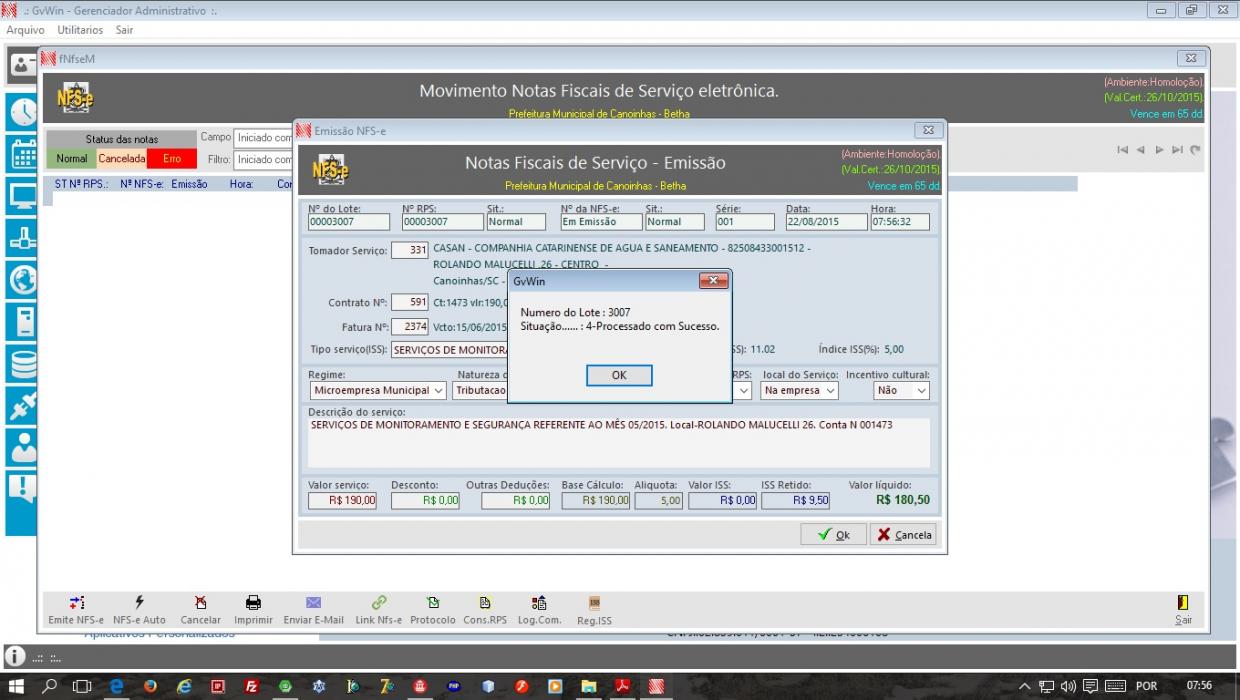Click the Emite NFS-e toolbar icon
Viewport: 1240px width, 700px height.
click(76, 603)
